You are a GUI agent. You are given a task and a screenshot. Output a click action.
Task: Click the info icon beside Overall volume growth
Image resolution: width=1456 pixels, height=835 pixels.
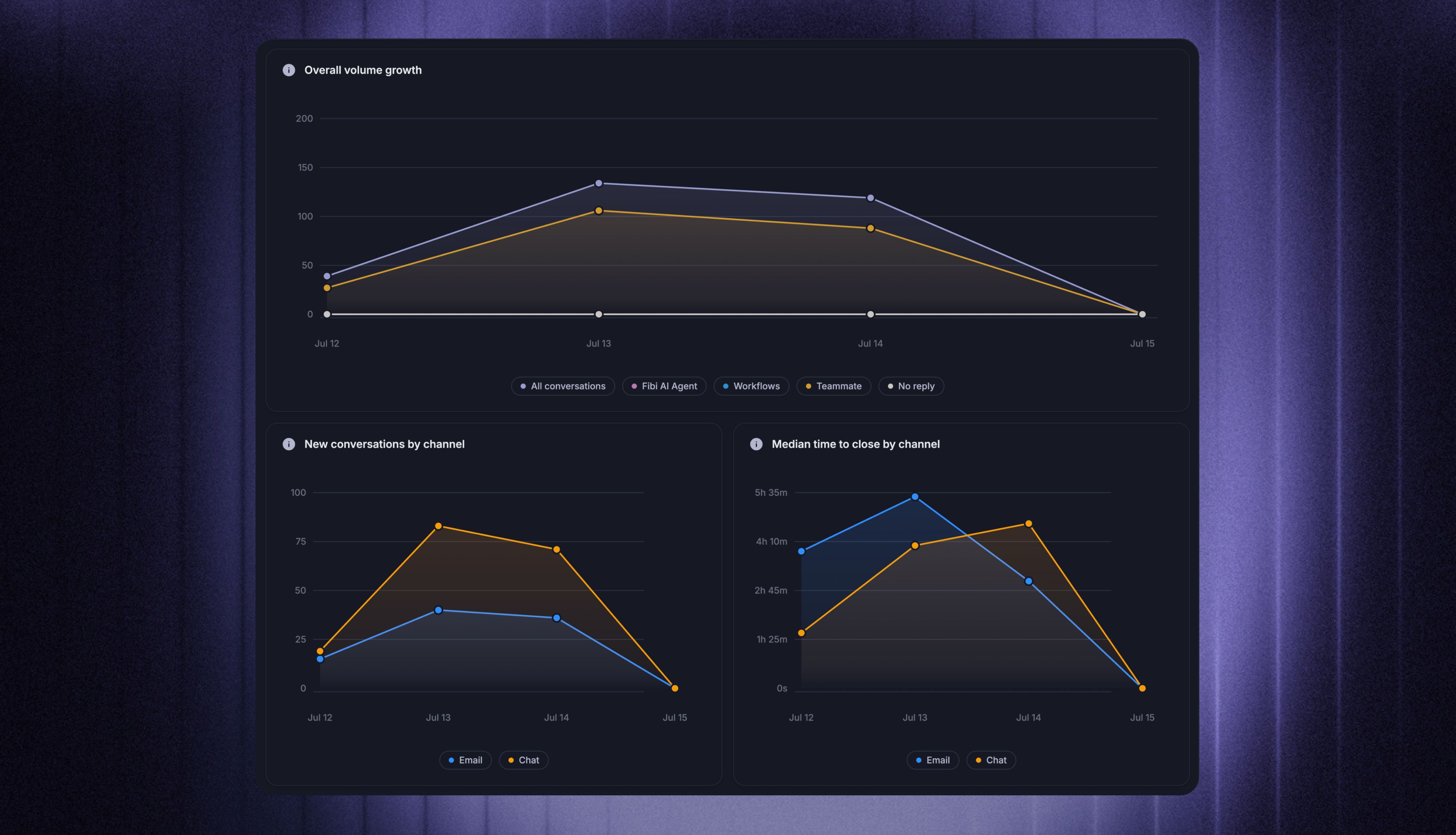(x=289, y=70)
